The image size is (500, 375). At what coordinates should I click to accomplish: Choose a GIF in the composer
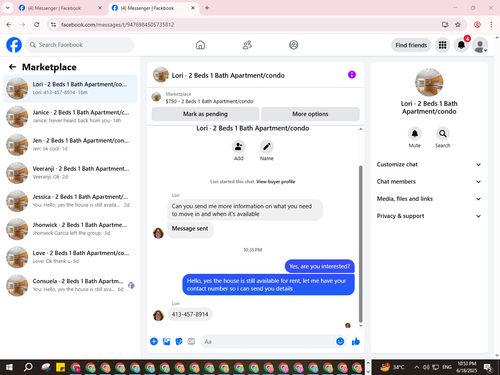coord(191,341)
